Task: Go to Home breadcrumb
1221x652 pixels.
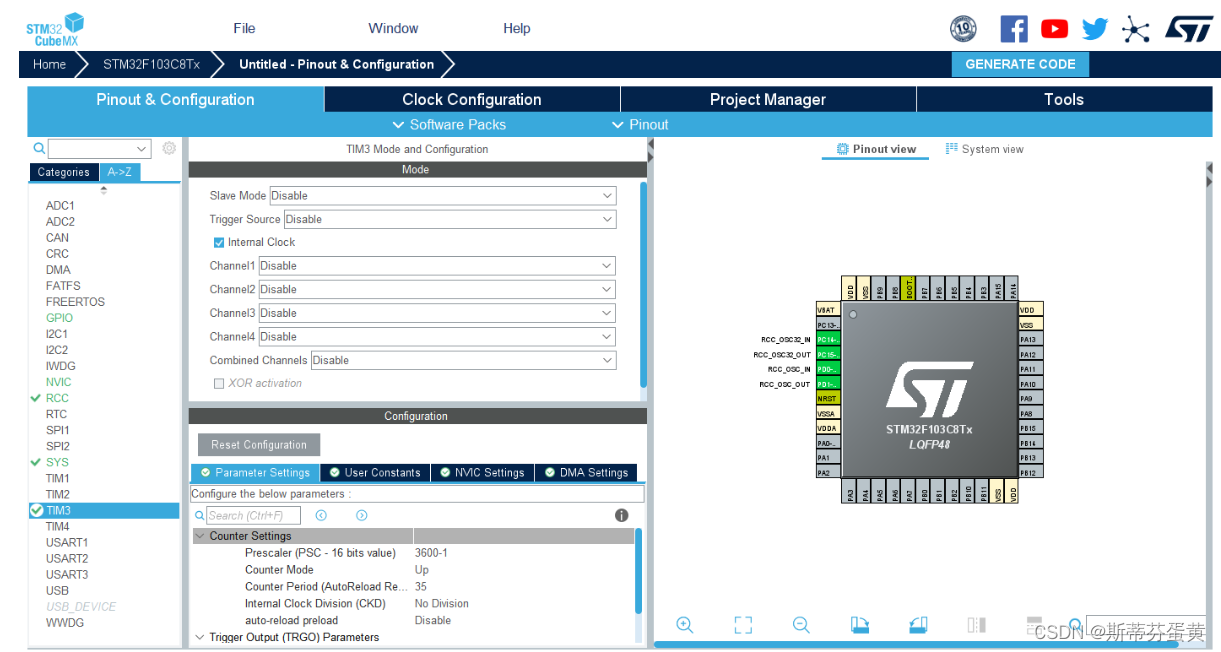Action: (x=49, y=64)
